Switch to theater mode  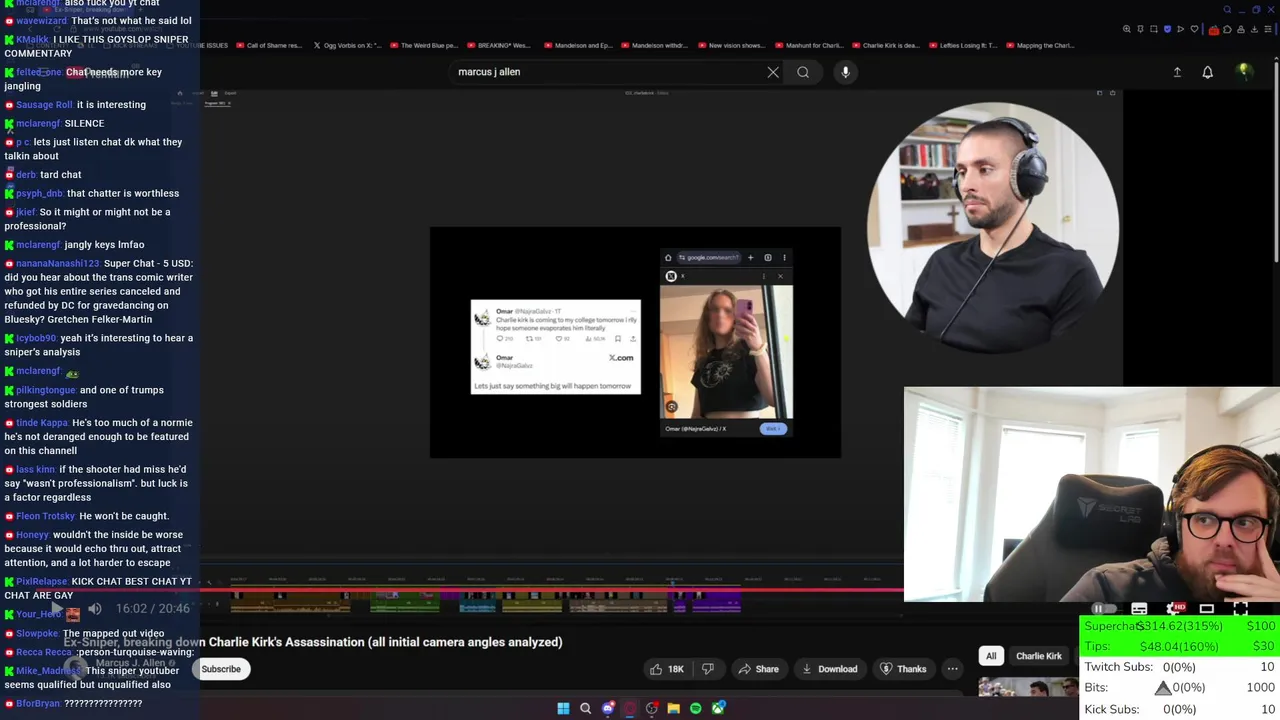1207,608
